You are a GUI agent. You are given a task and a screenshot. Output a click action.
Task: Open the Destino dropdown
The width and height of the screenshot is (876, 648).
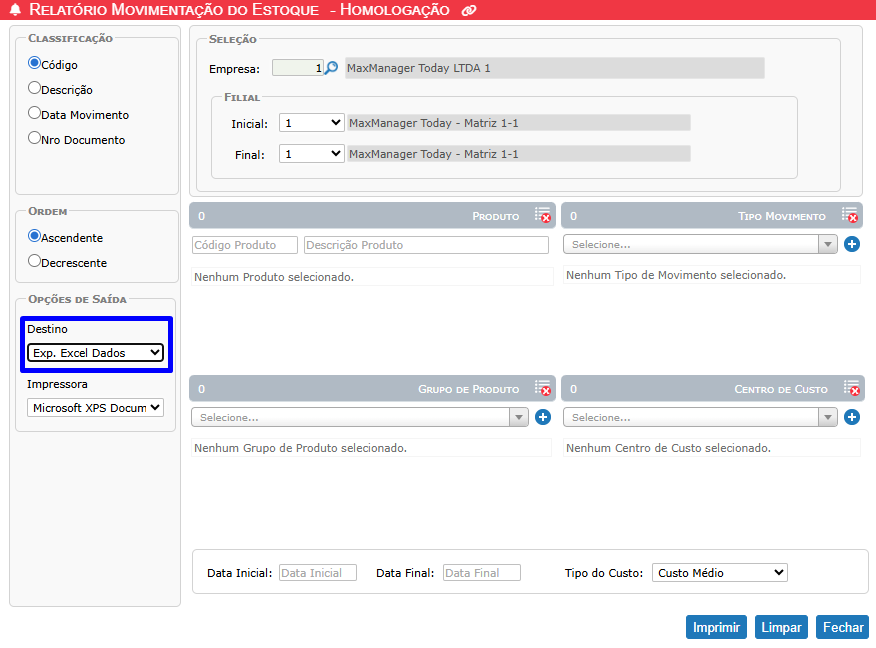click(x=96, y=352)
